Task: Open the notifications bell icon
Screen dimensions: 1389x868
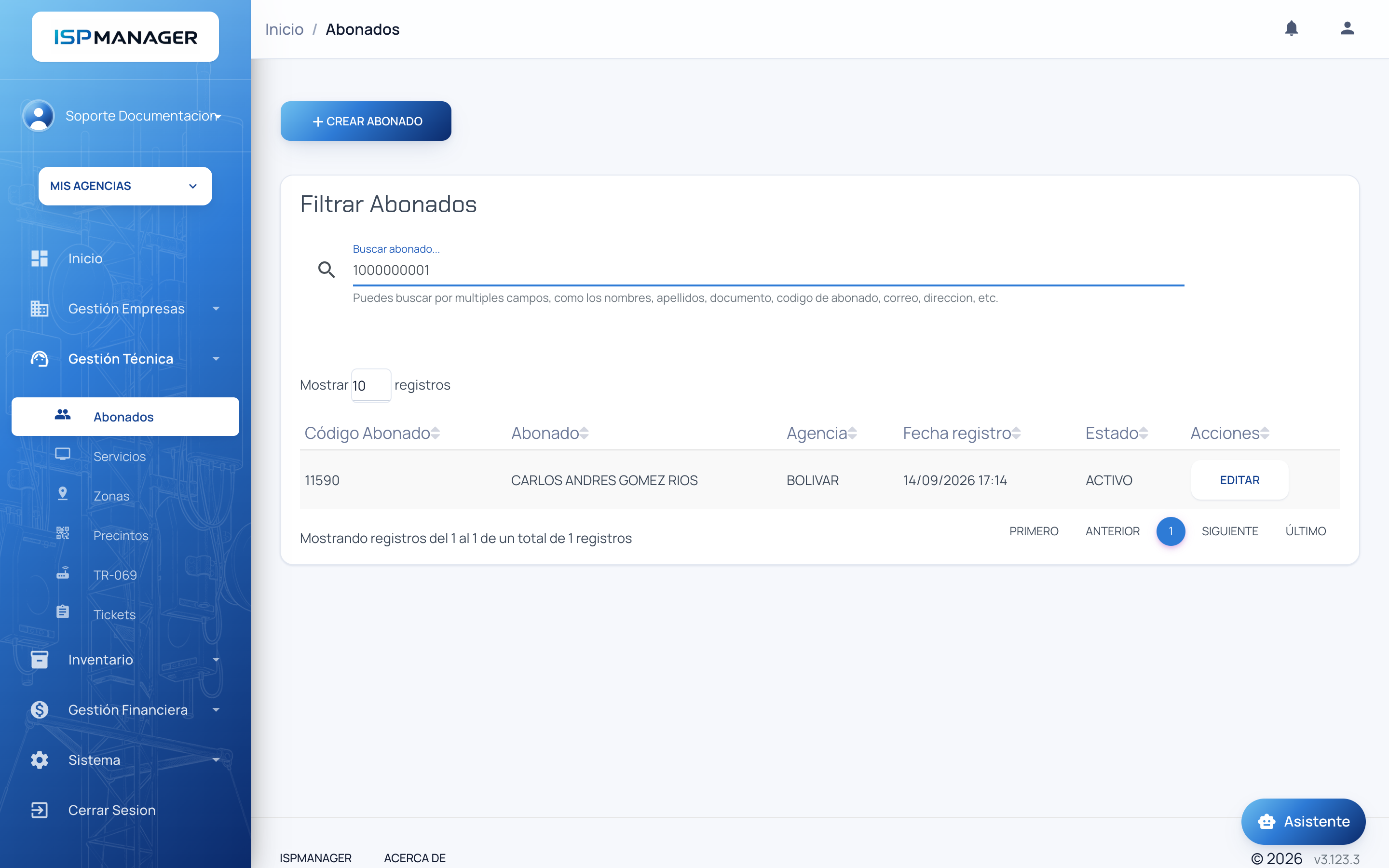Action: click(1291, 28)
